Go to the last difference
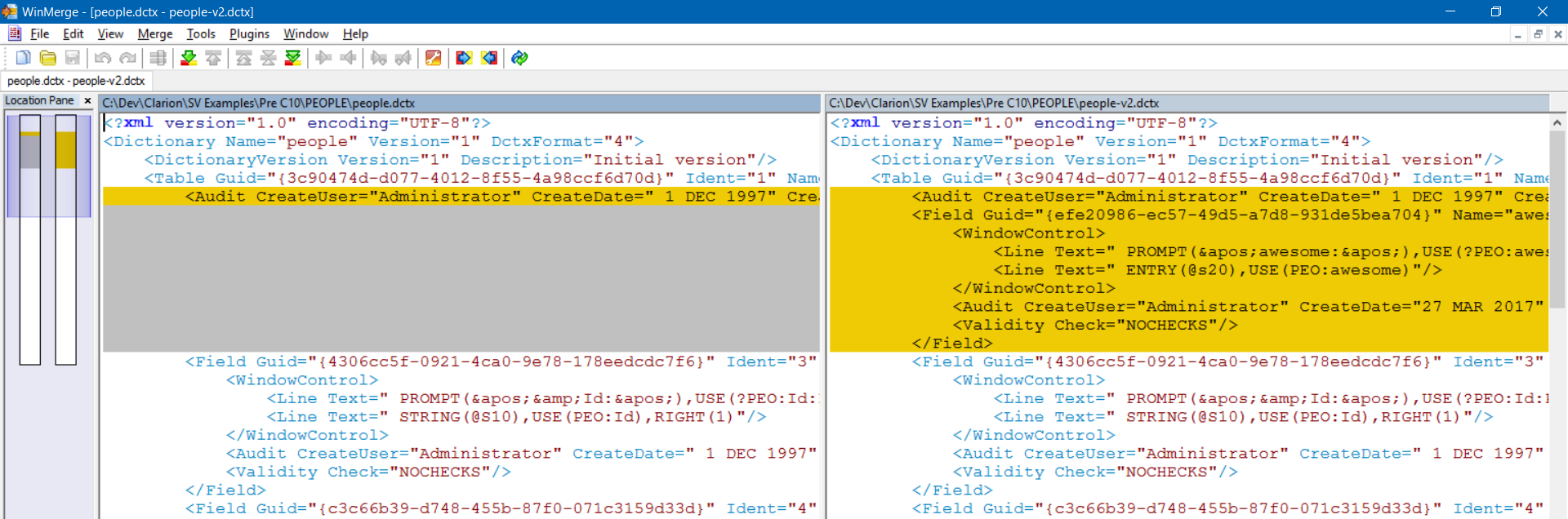Screen dimensions: 1568x519 point(293,58)
